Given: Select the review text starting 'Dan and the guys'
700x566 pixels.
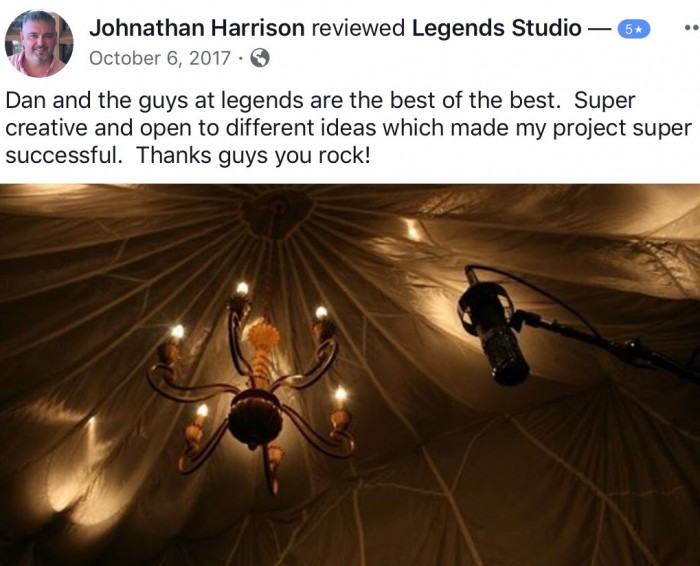Looking at the screenshot, I should [x=348, y=128].
